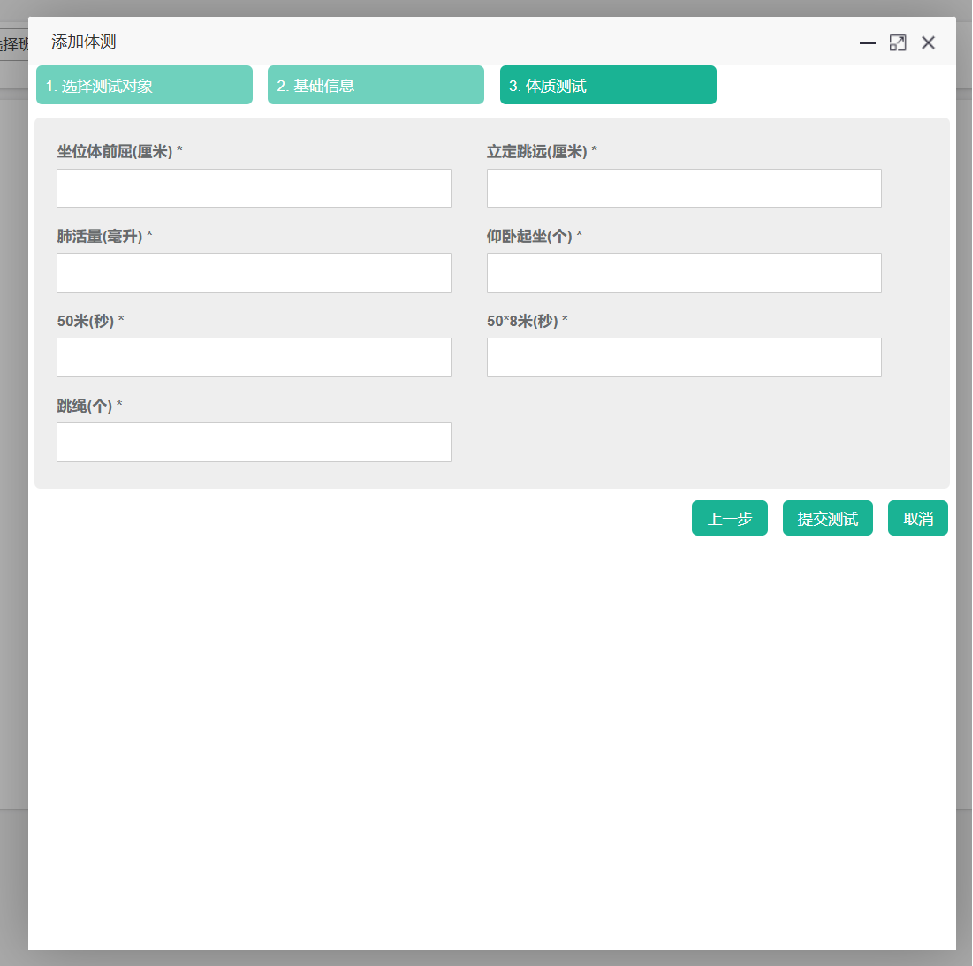Maximize the 添加体测 dialog window

(x=898, y=43)
